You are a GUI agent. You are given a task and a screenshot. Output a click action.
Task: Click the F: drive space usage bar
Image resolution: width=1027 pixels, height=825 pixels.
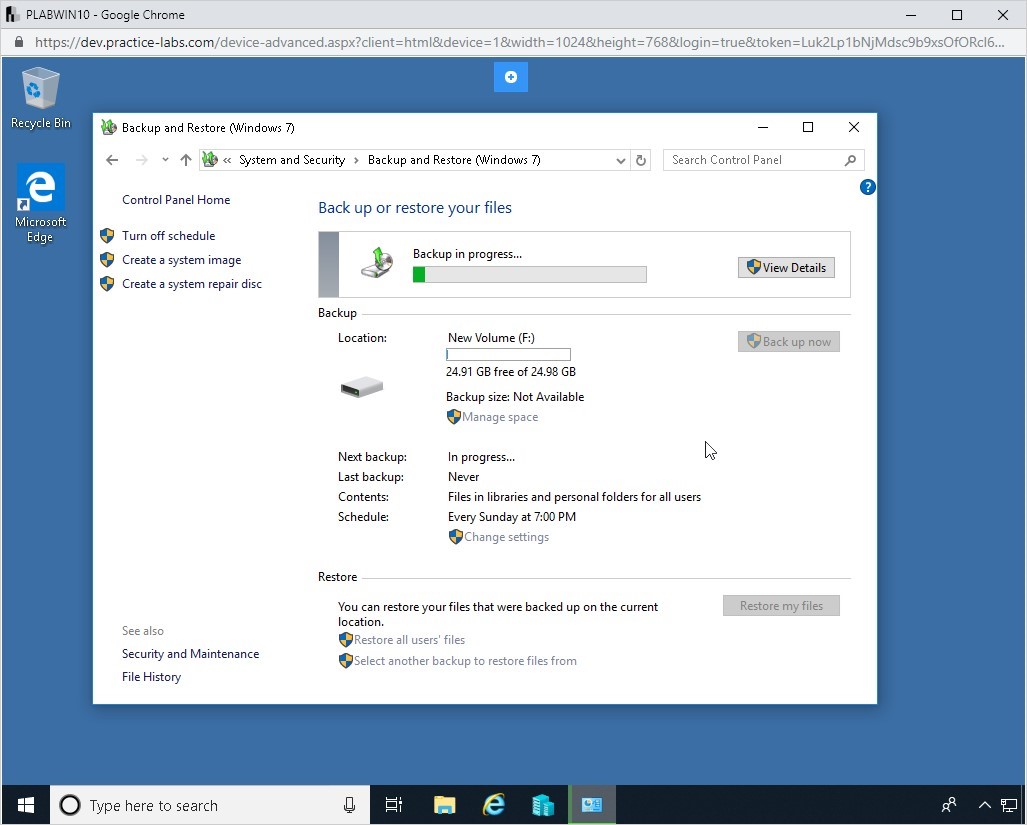point(508,354)
